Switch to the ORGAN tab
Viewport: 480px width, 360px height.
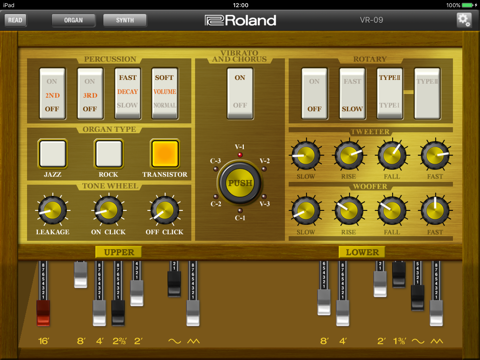(73, 20)
